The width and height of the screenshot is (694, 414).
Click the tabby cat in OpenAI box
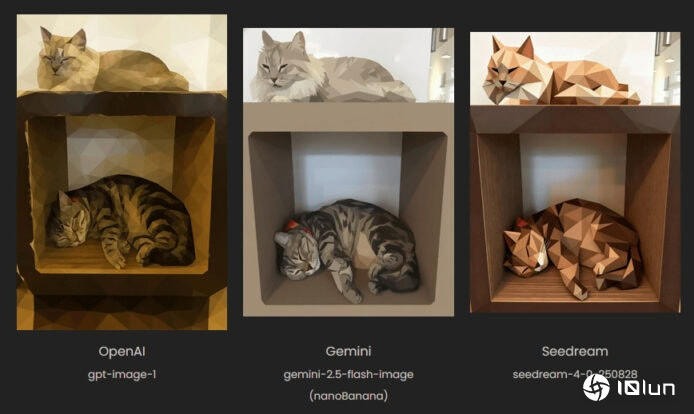pos(120,221)
